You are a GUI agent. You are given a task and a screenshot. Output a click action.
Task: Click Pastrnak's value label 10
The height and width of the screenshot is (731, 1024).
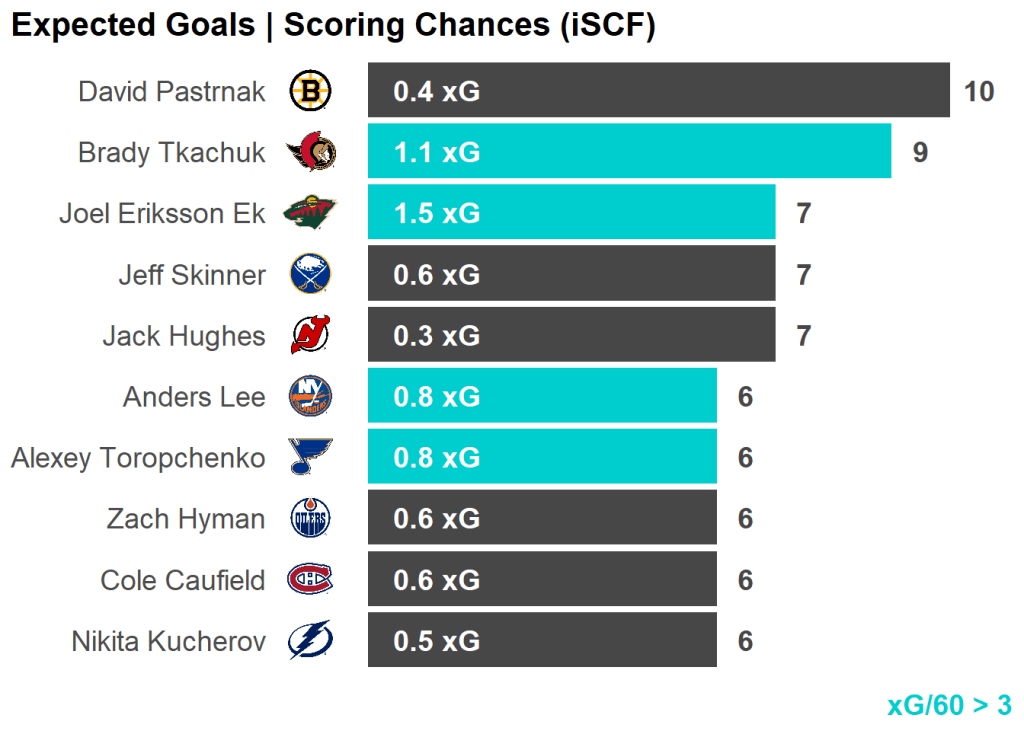click(x=979, y=92)
